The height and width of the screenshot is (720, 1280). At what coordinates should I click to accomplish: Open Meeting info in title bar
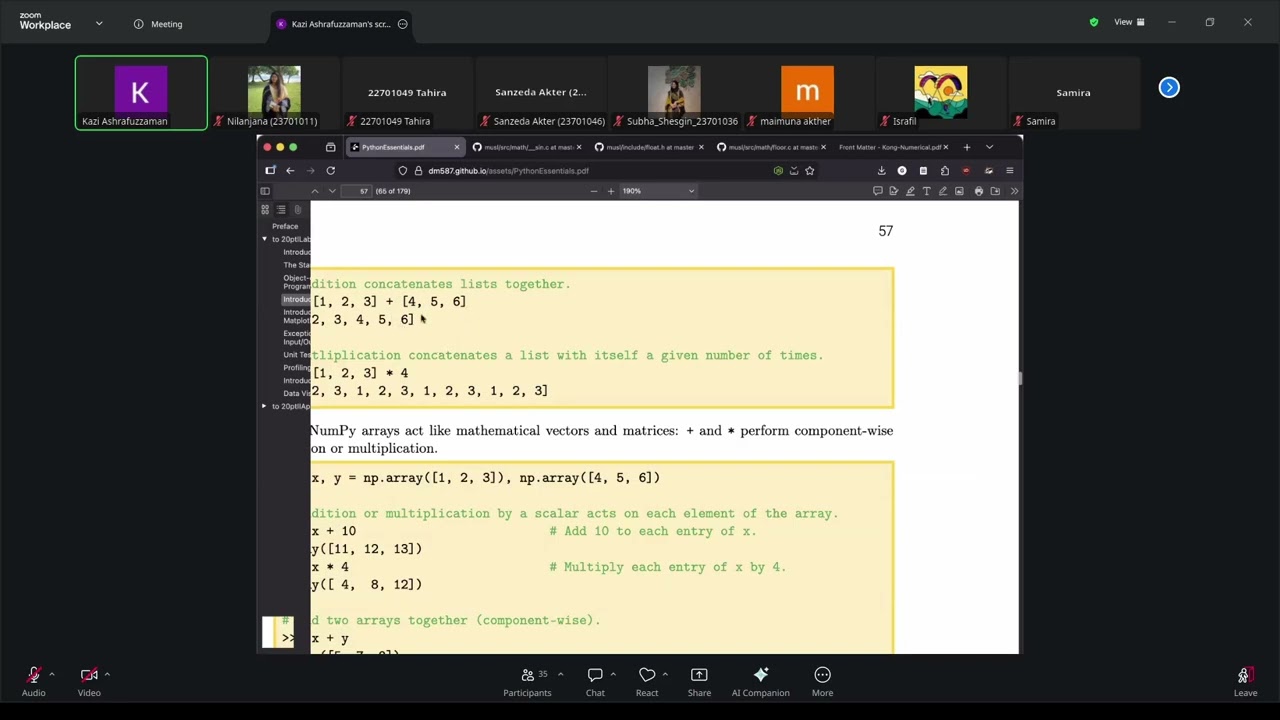158,24
